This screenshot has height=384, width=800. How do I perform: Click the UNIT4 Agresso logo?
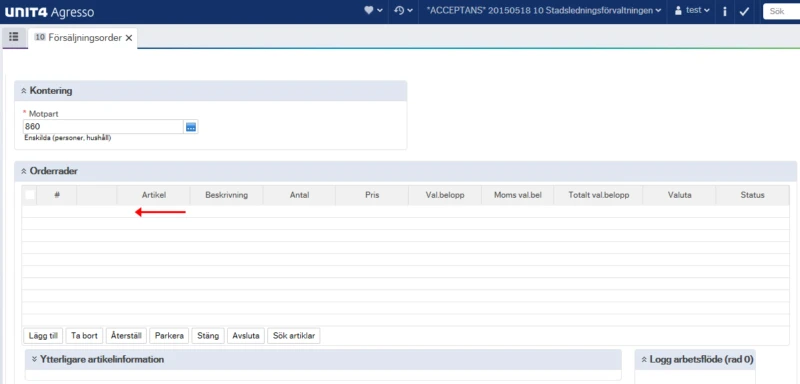click(x=49, y=12)
